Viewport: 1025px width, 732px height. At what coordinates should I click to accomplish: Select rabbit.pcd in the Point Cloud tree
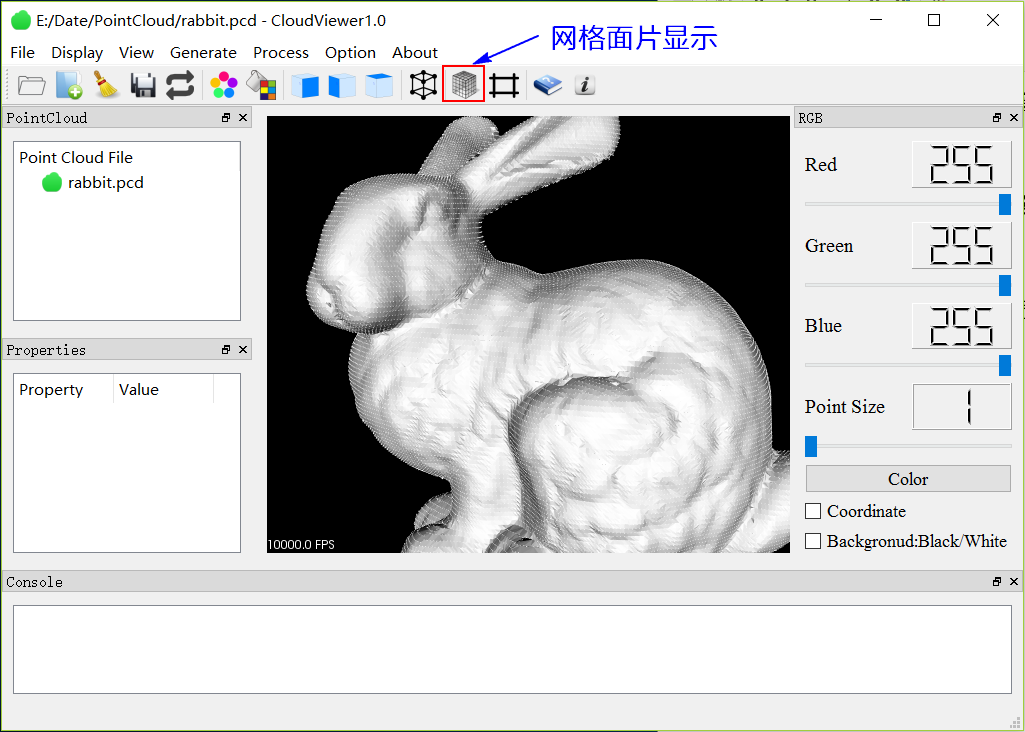pos(105,183)
